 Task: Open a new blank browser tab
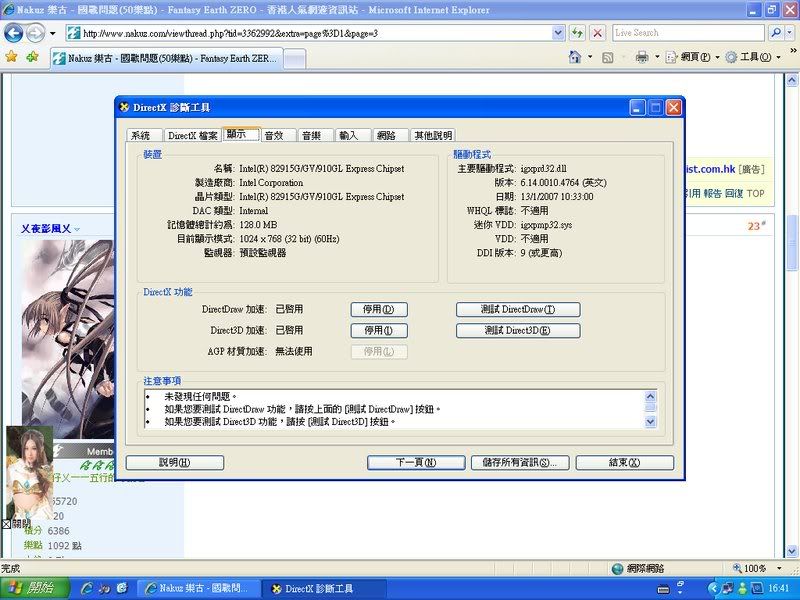click(294, 59)
